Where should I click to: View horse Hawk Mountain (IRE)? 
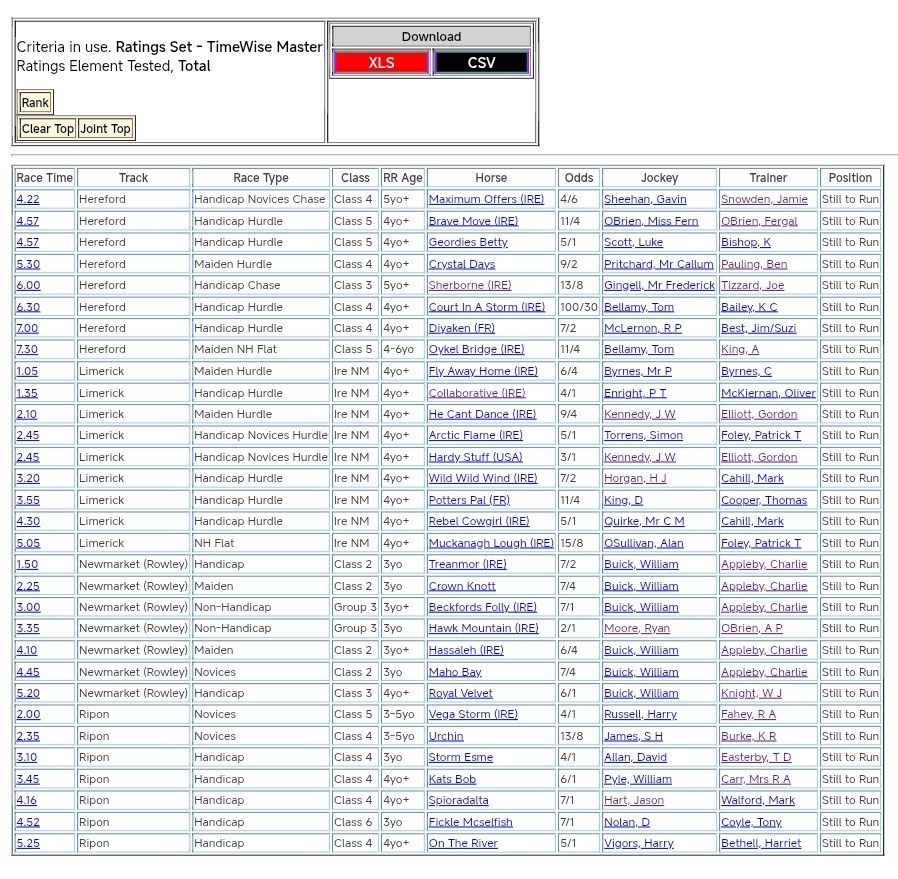(x=483, y=628)
